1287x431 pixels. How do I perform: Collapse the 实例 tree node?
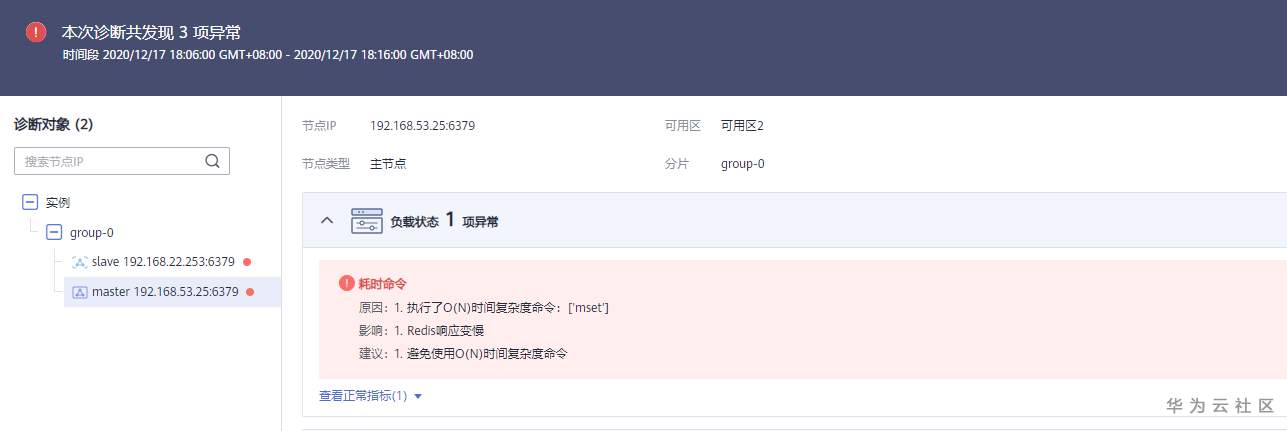(30, 202)
